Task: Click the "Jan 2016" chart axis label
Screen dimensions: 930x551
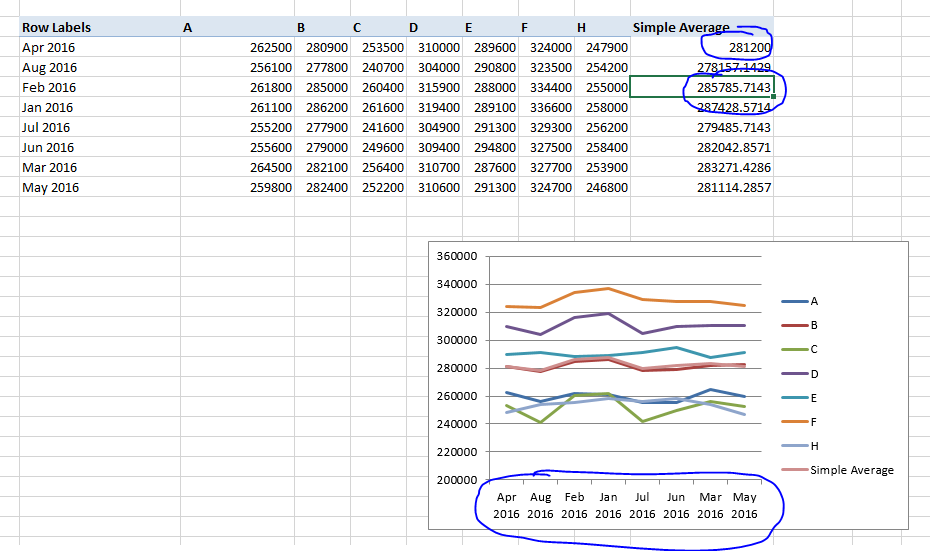Action: tap(608, 505)
